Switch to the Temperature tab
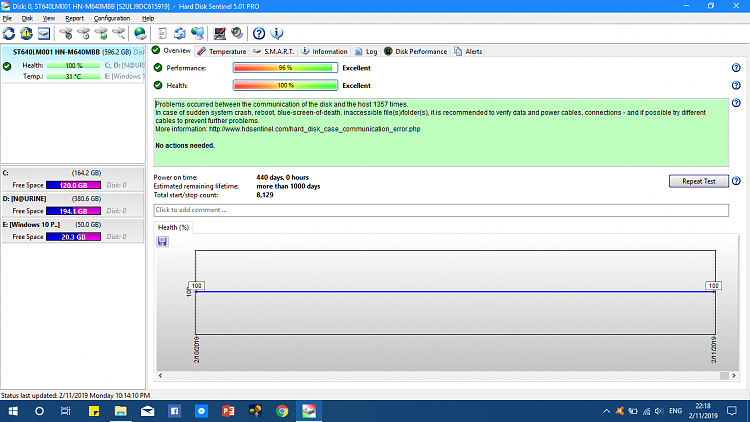750x422 pixels. click(222, 51)
